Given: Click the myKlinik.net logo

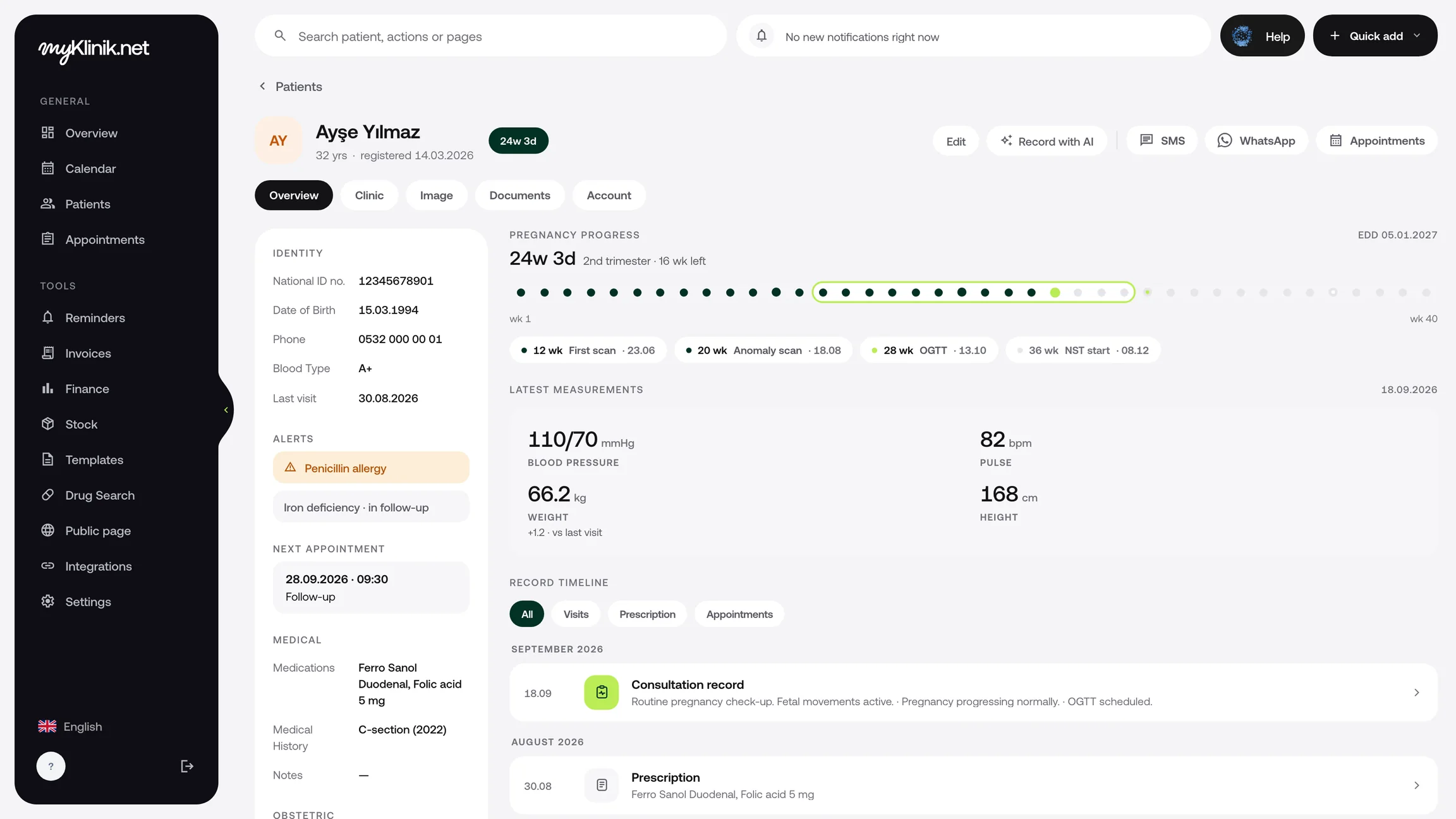Looking at the screenshot, I should coord(94,49).
